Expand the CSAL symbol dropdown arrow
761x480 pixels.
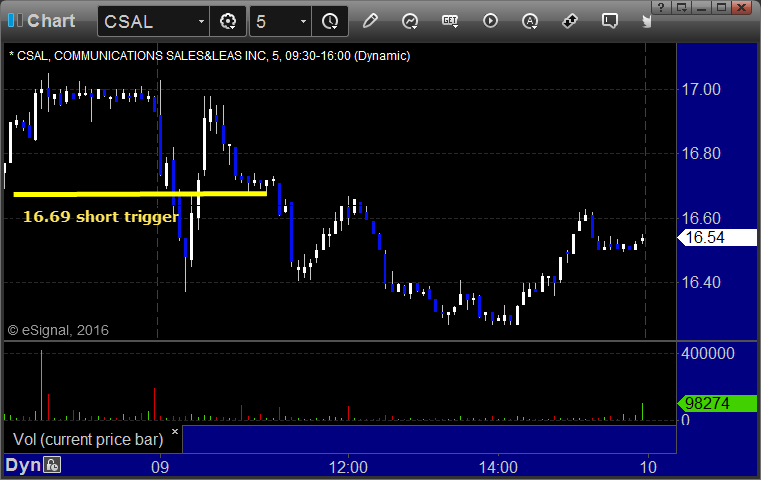[x=201, y=21]
